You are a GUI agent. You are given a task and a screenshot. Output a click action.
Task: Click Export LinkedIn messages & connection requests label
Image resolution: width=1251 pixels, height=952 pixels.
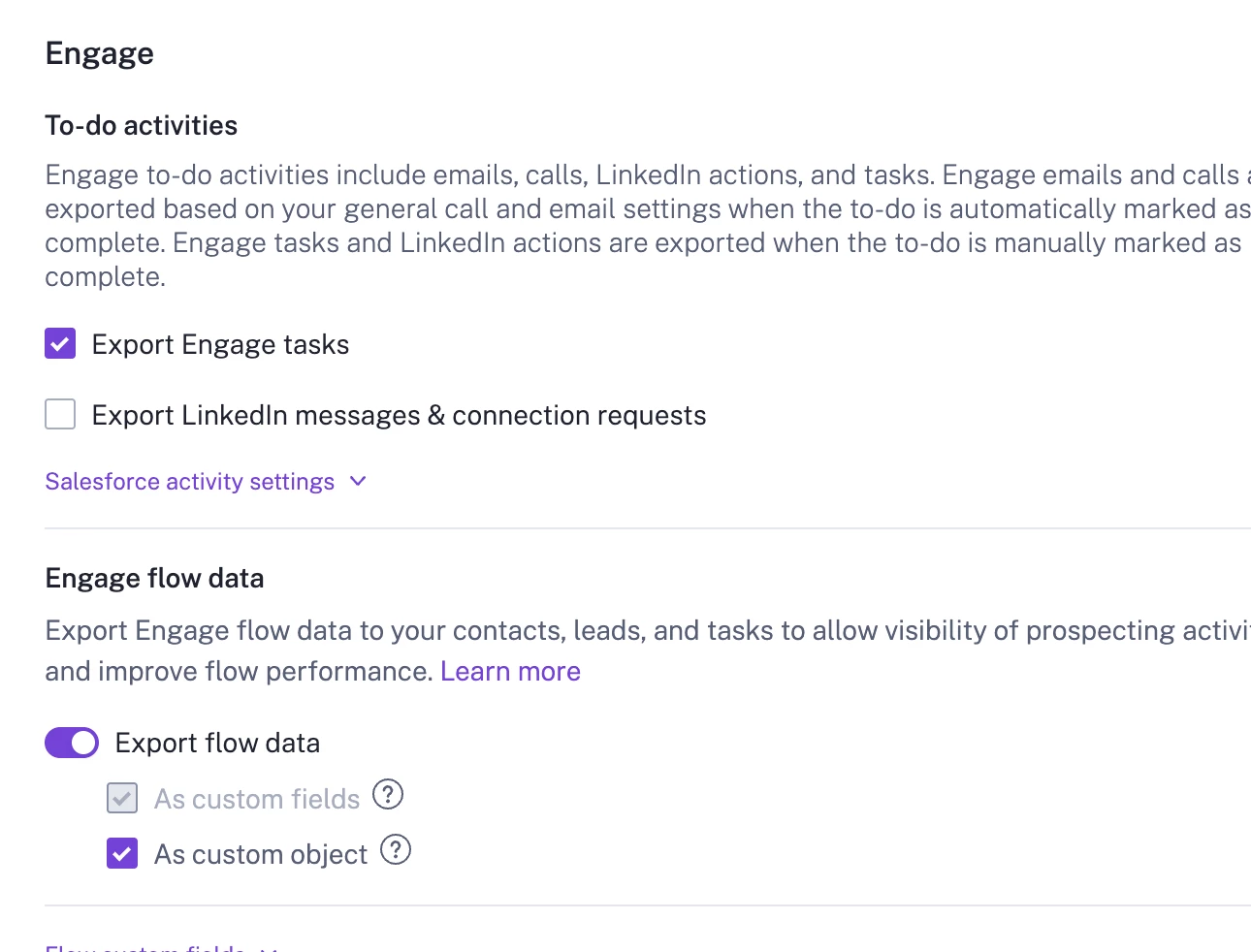point(399,415)
